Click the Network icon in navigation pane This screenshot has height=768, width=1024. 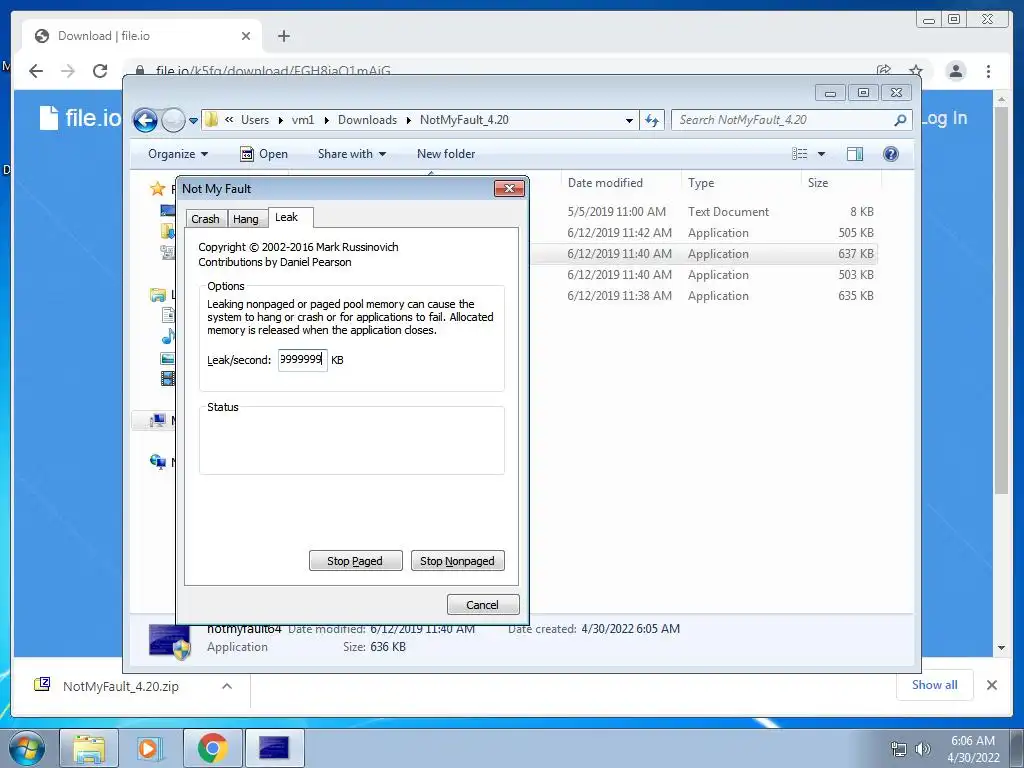click(157, 462)
